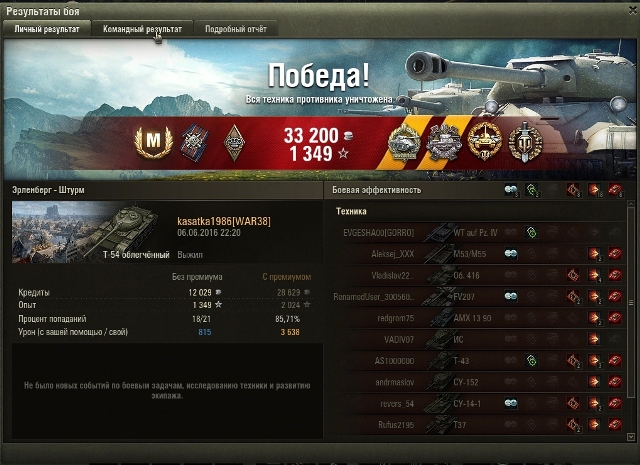Image resolution: width=640 pixels, height=465 pixels.
Task: Click the green tracking icon in WT auf Pz. IV row
Action: 531,233
